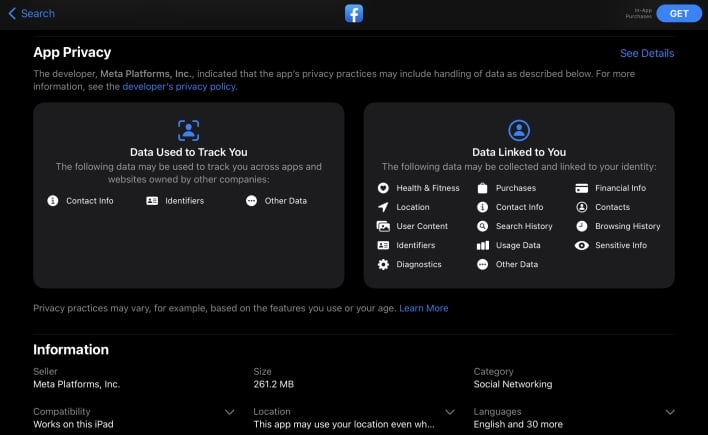
Task: Tap the GET button
Action: point(679,14)
